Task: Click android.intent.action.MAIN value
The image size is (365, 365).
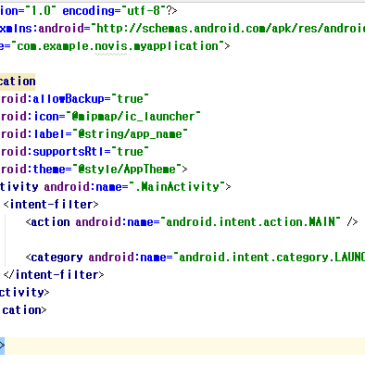Action: [x=250, y=222]
